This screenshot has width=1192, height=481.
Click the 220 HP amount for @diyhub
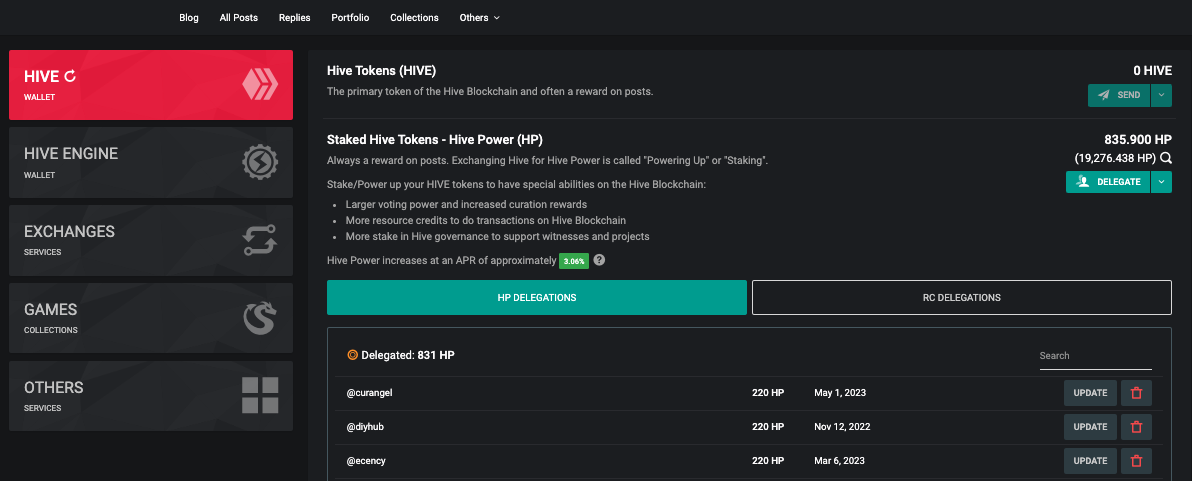click(x=768, y=427)
